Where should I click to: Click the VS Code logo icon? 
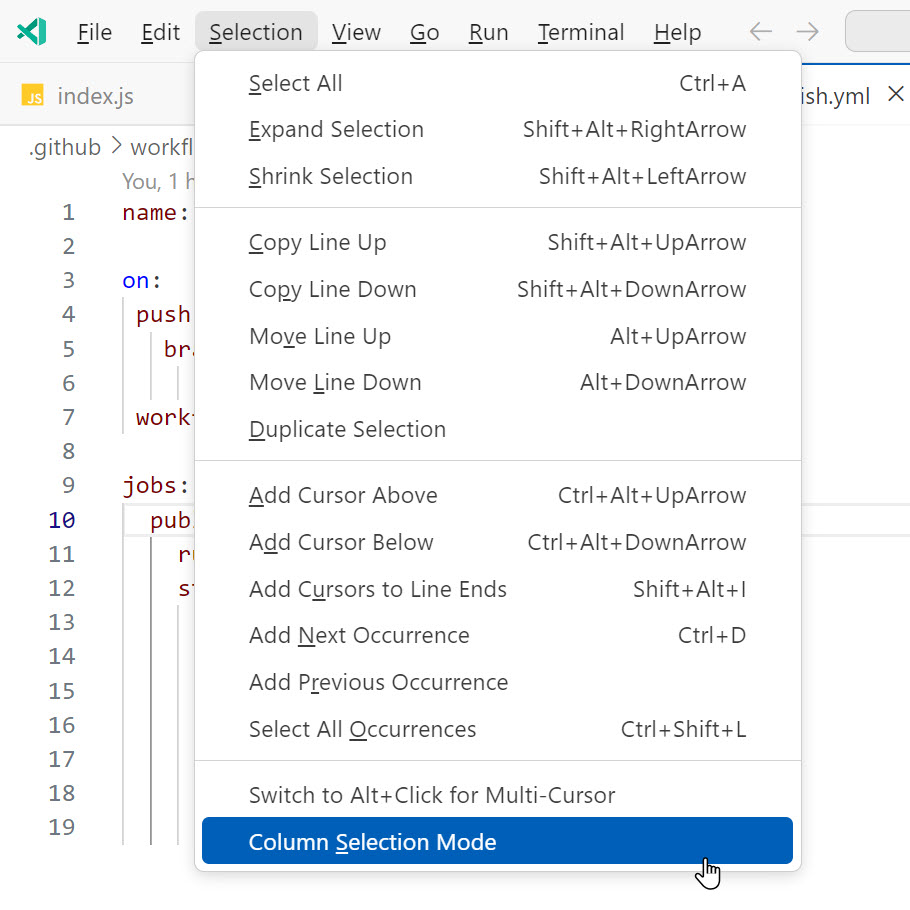click(32, 32)
